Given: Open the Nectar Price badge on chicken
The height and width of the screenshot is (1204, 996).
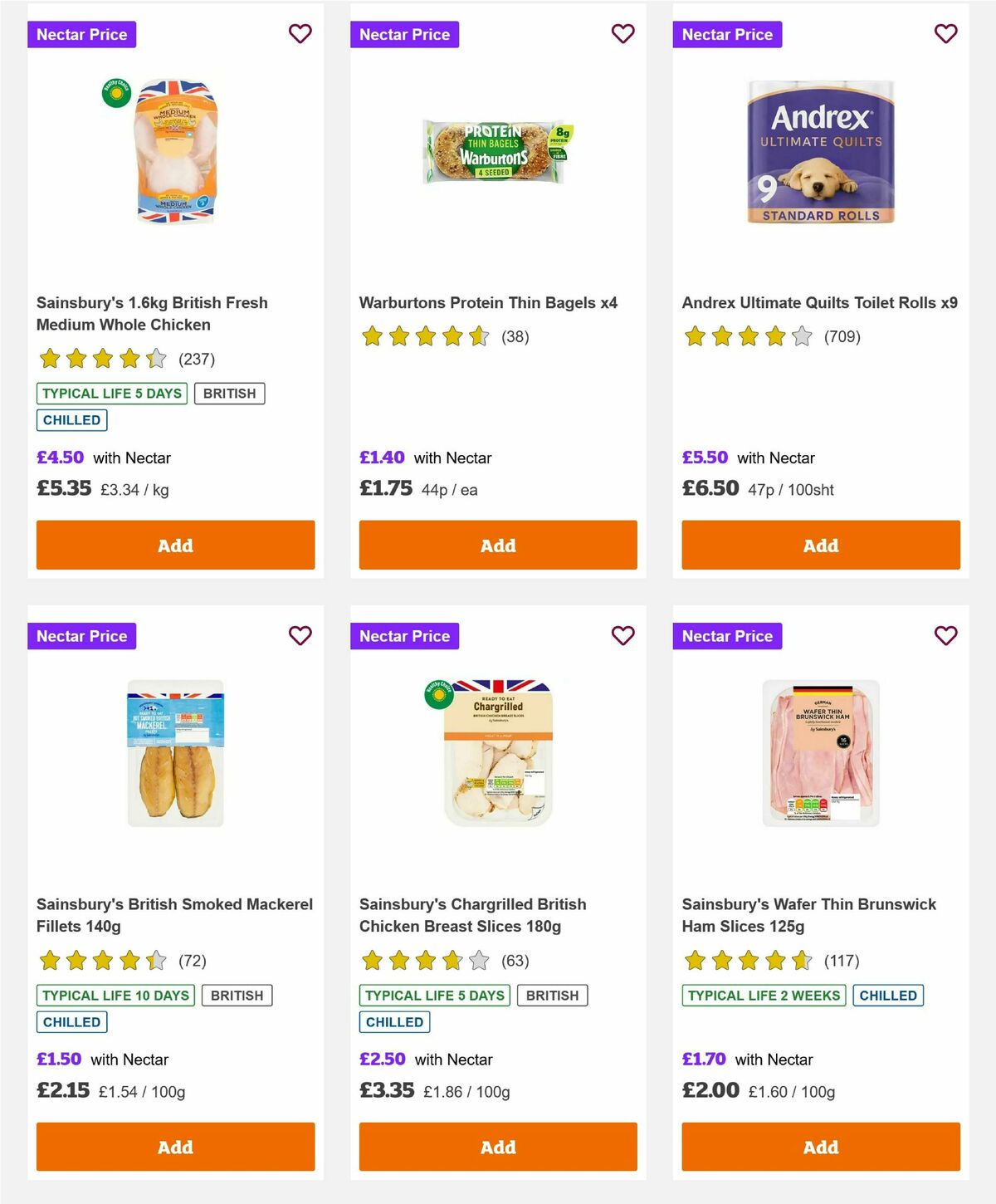Looking at the screenshot, I should coord(82,34).
